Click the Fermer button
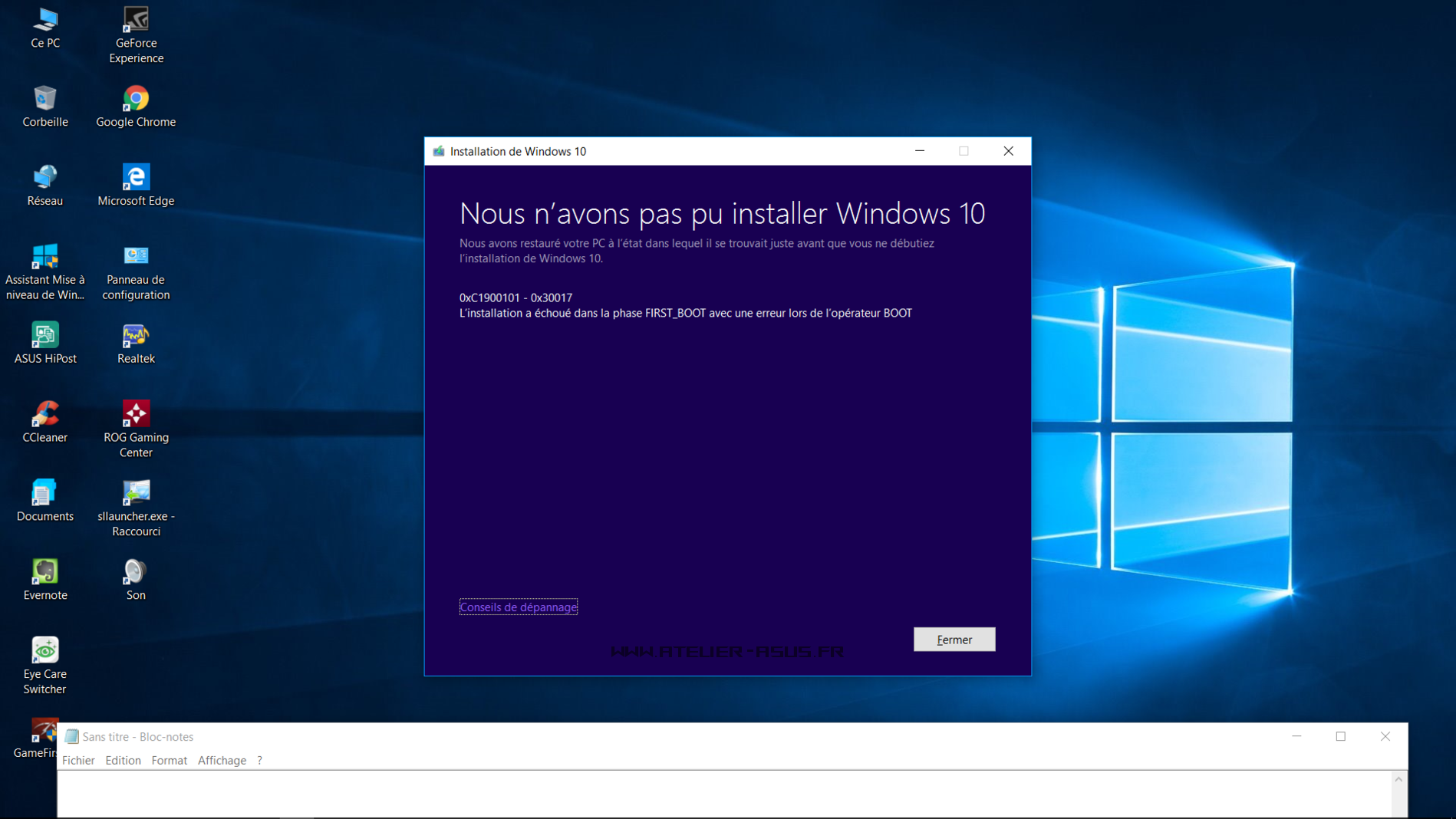 954,640
